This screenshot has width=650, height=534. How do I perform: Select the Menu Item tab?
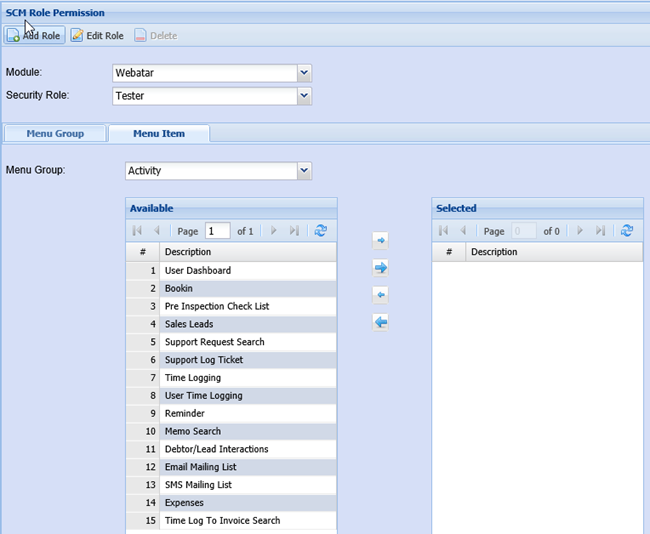point(158,133)
